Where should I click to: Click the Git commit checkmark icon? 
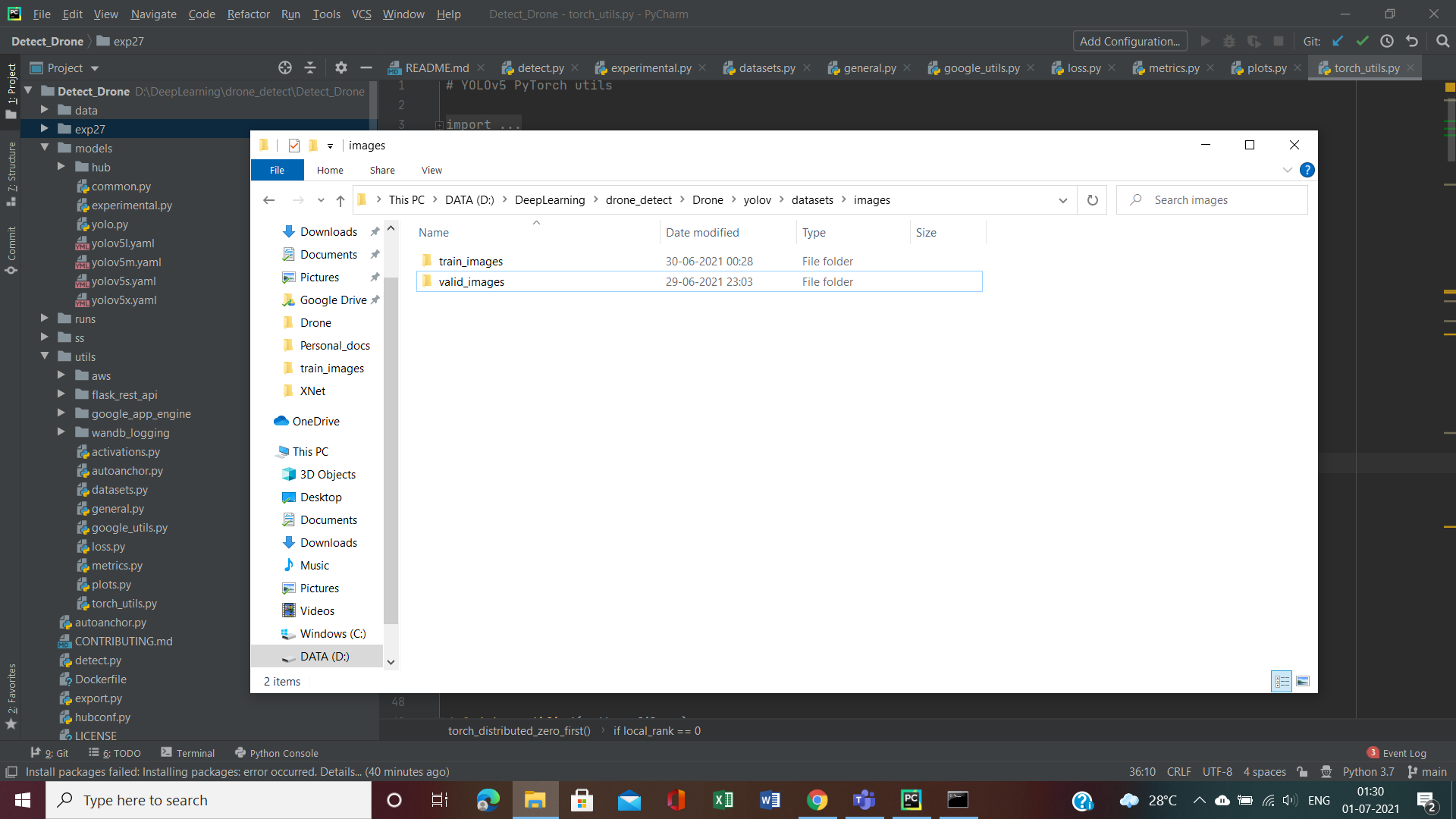tap(1363, 42)
